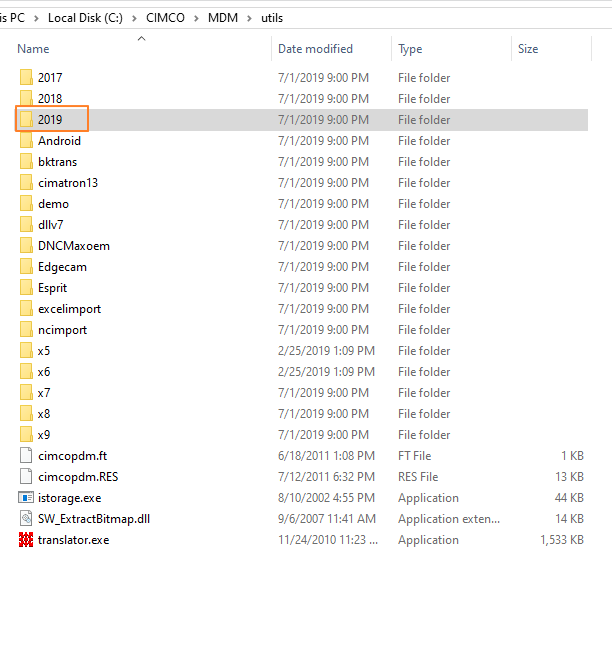The image size is (612, 659).
Task: Click the red translator.exe icon
Action: [26, 540]
